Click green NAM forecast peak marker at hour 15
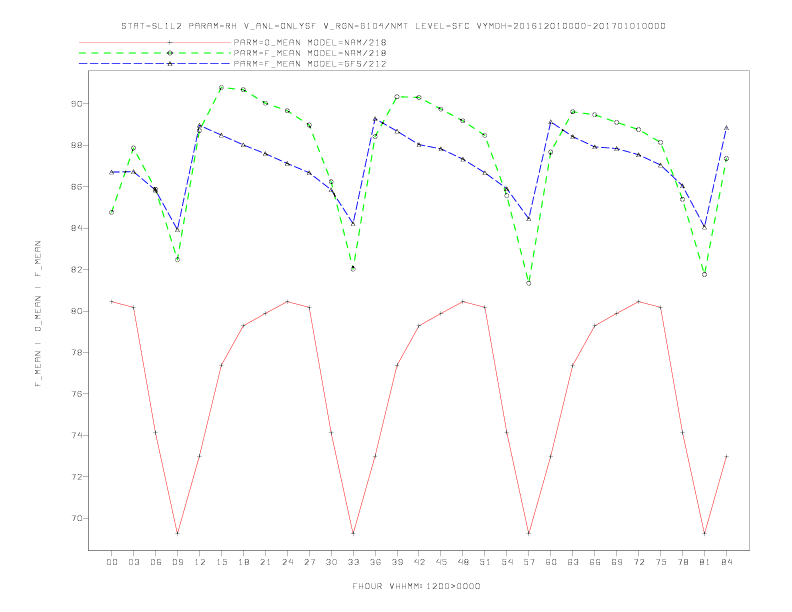The height and width of the screenshot is (612, 792). tap(221, 88)
